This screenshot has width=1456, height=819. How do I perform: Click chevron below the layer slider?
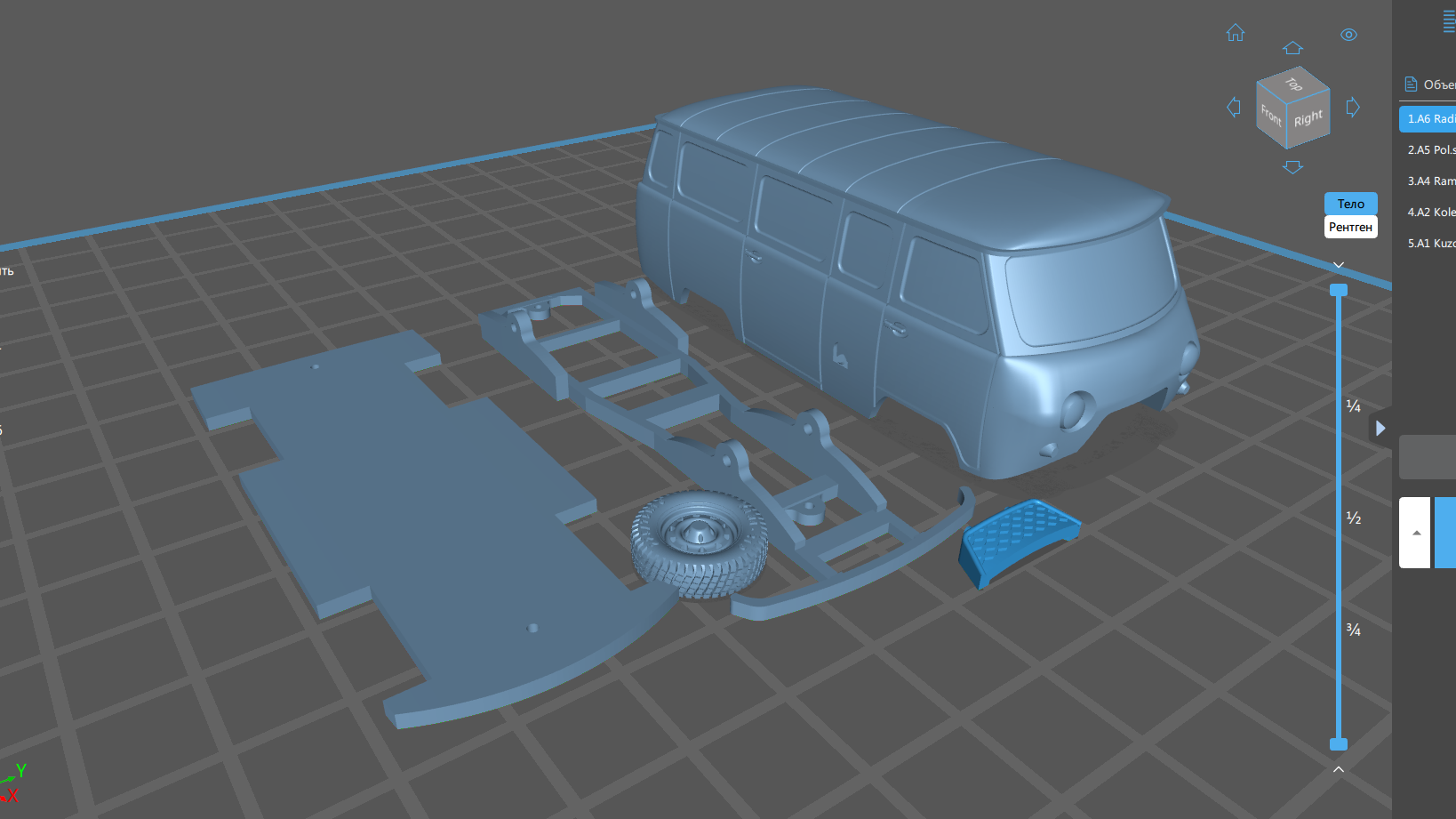1338,769
